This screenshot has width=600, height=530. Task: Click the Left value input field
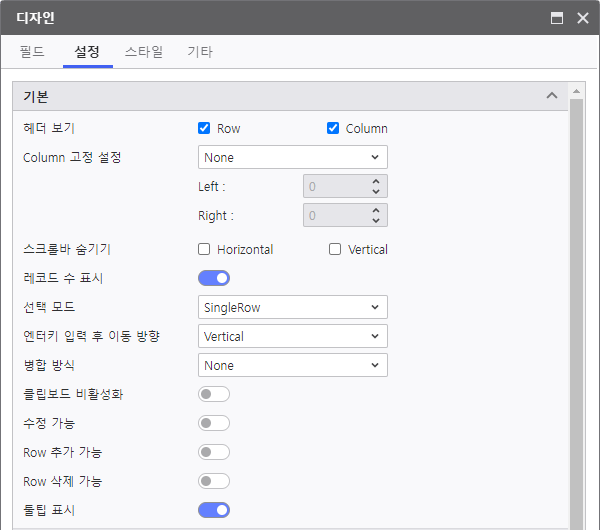pyautogui.click(x=336, y=186)
